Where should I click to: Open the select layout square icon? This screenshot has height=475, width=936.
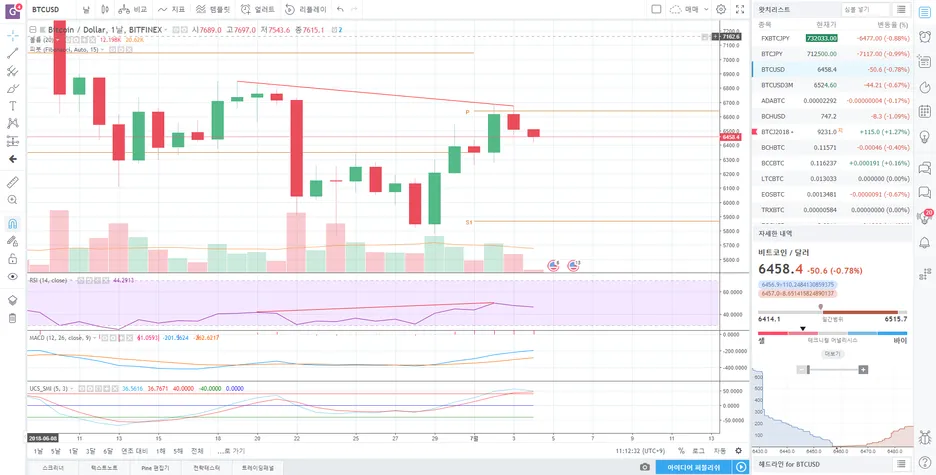[656, 9]
